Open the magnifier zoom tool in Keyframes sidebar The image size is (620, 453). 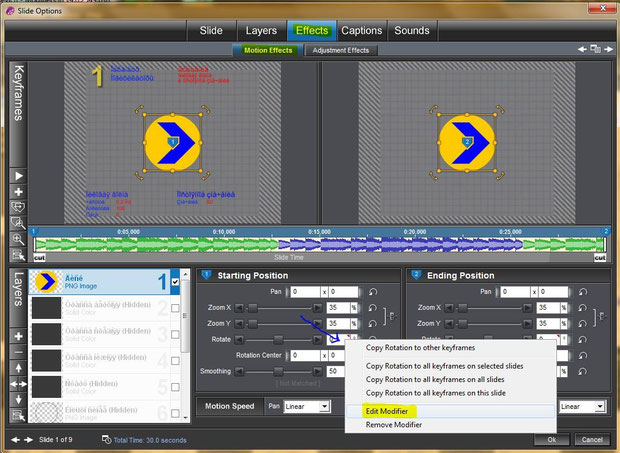(x=19, y=239)
